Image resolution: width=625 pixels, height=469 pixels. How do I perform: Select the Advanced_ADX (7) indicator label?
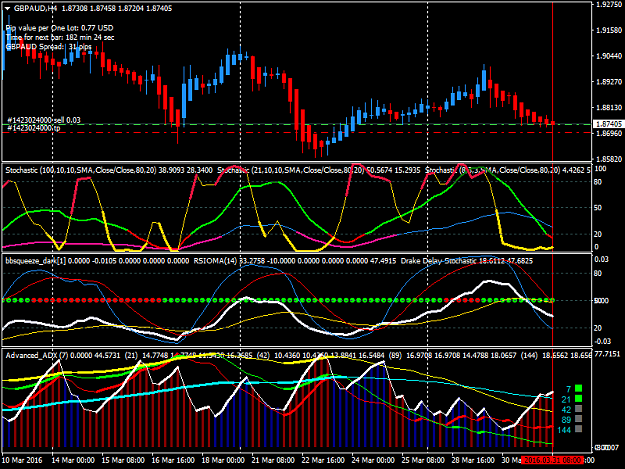coord(63,355)
